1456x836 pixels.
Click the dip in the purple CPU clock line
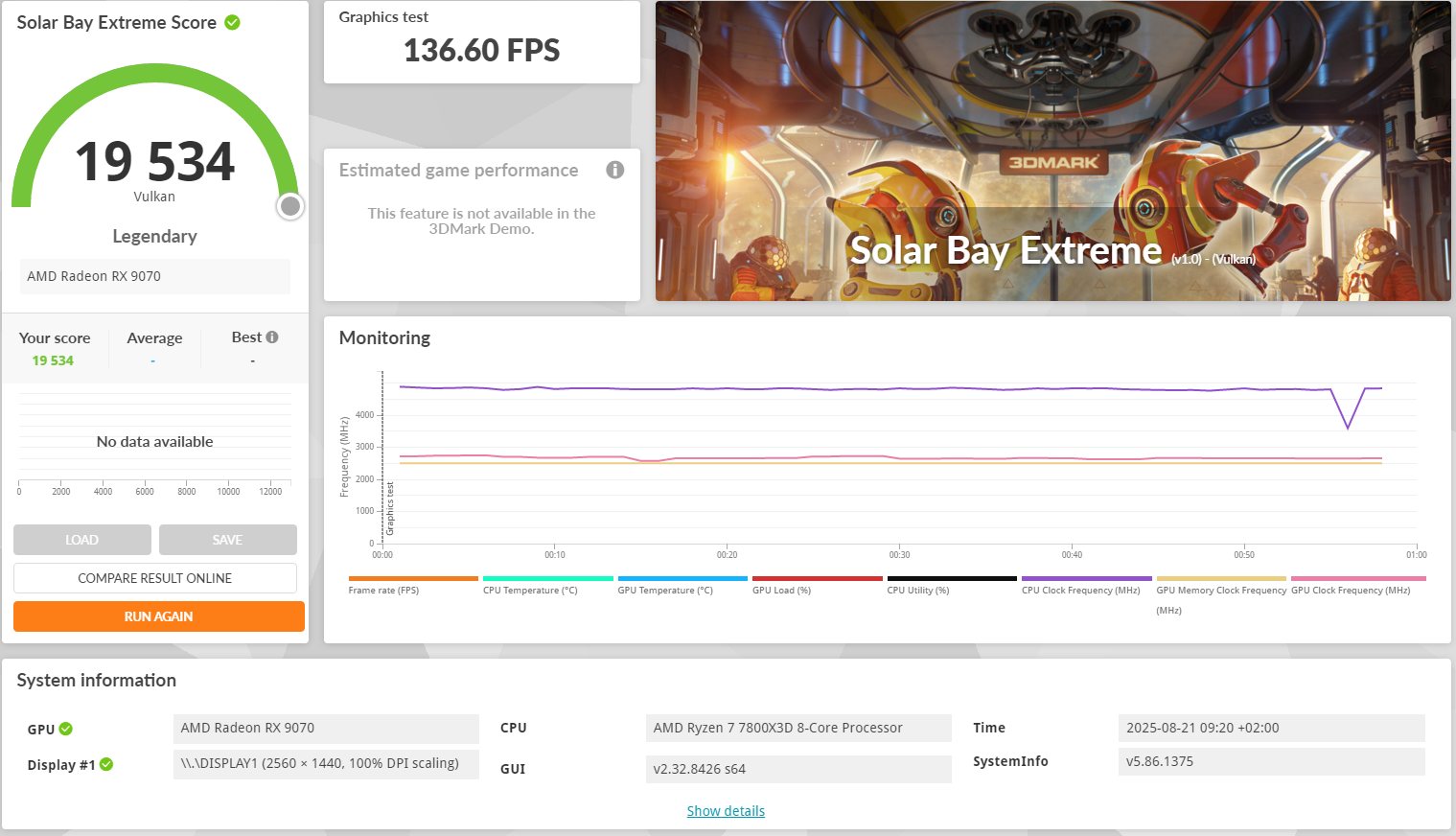coord(1349,428)
